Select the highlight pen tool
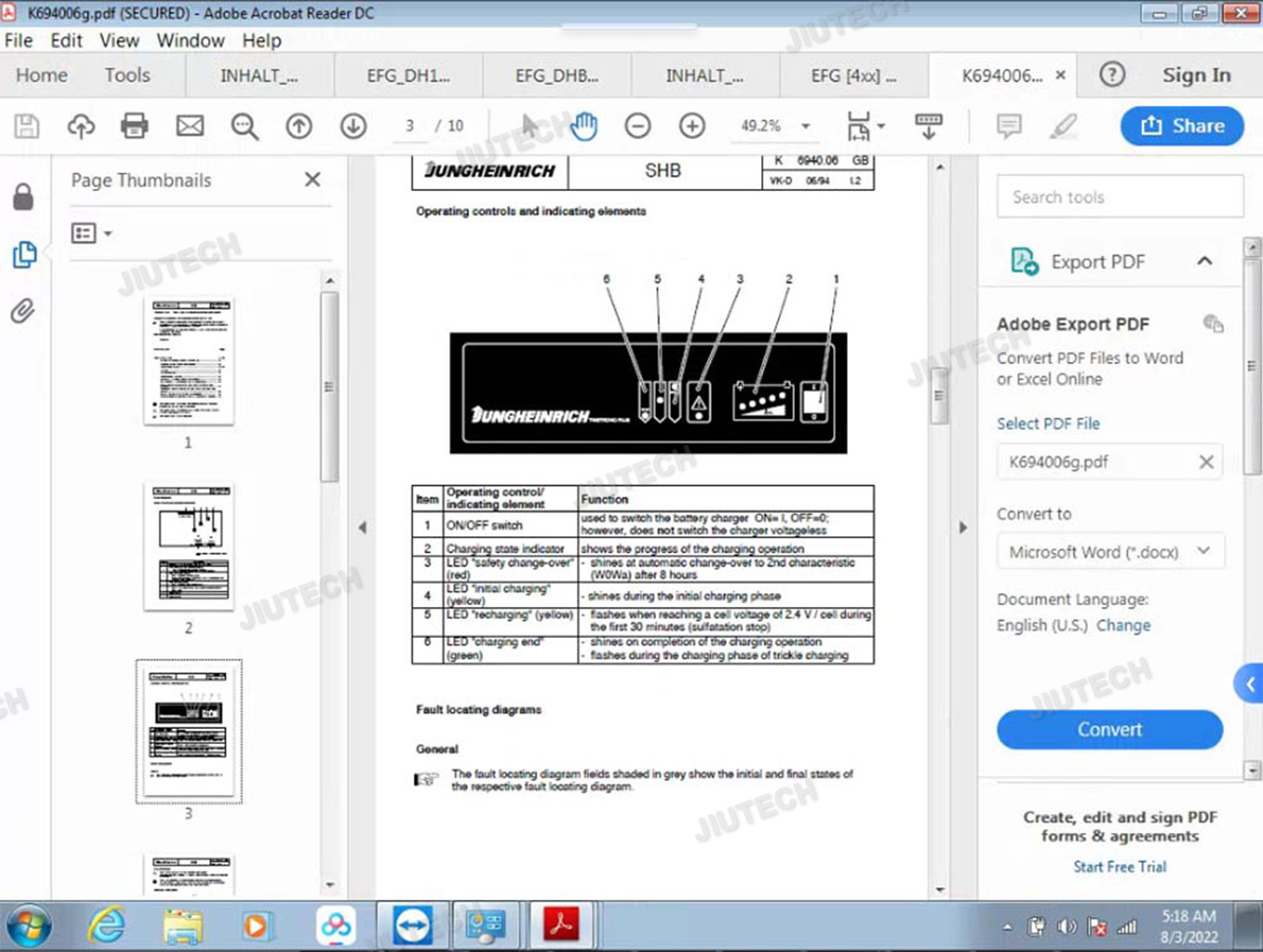Viewport: 1263px width, 952px height. [1063, 126]
